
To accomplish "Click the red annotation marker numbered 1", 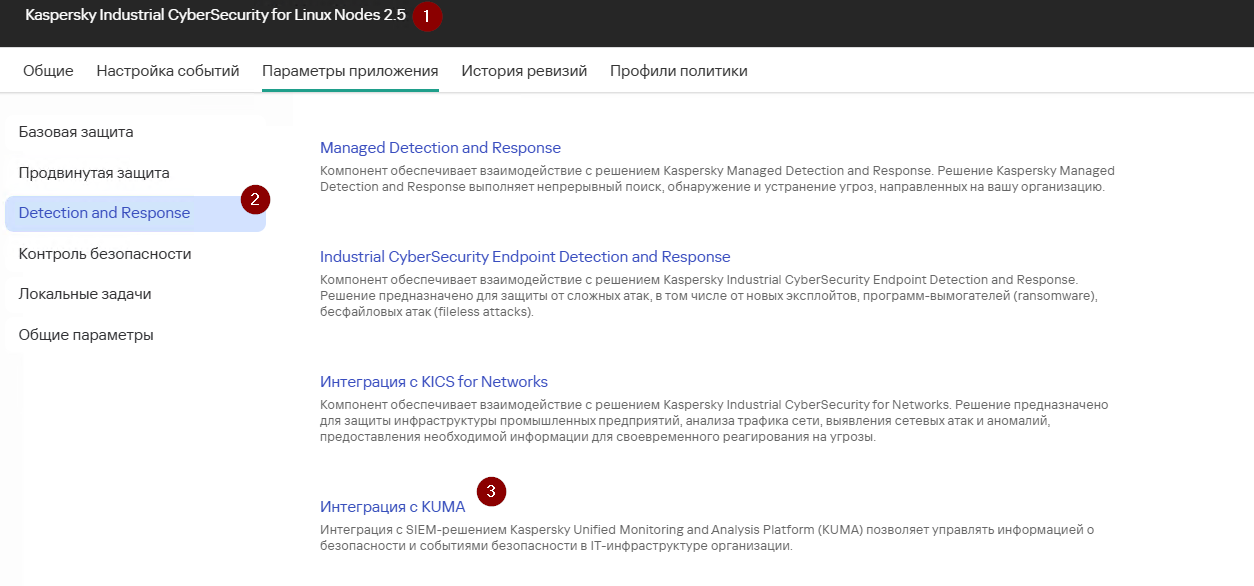I will 427,16.
